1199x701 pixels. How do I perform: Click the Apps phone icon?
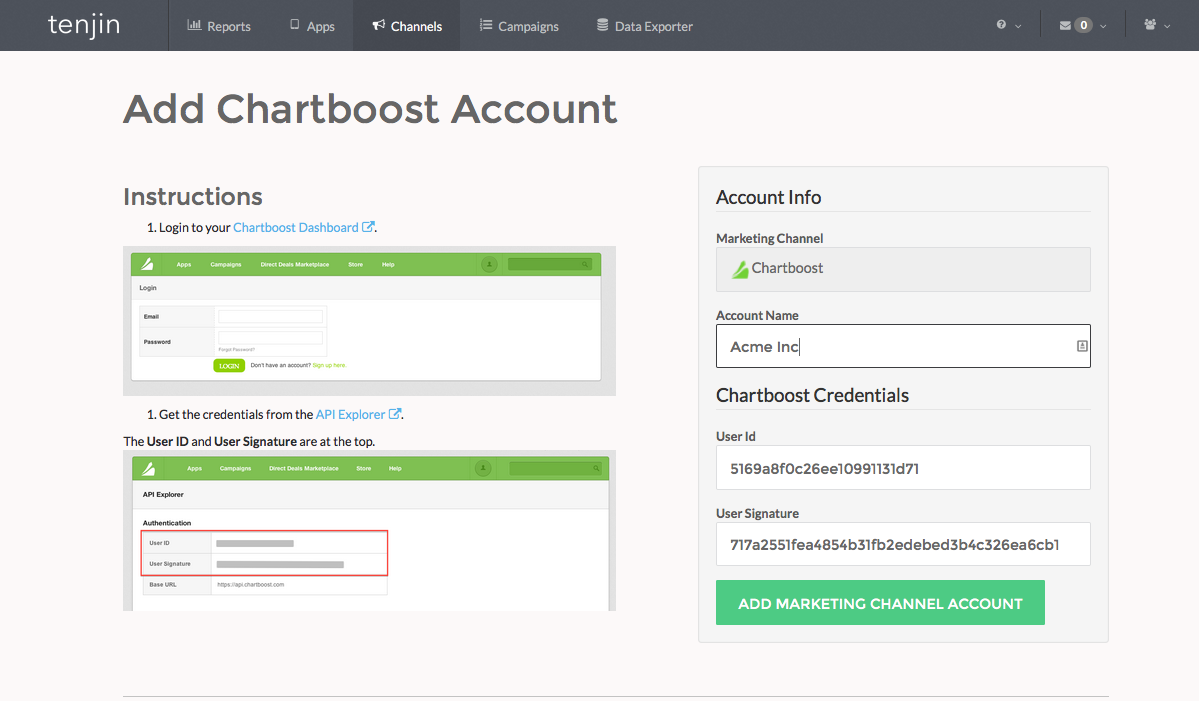pos(294,24)
